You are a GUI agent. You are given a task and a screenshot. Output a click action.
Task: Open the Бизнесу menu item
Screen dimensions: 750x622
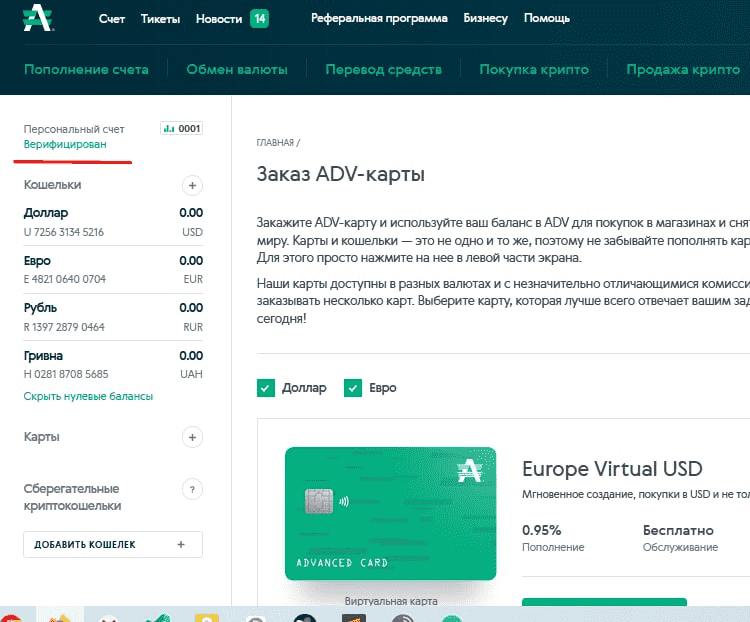tap(485, 18)
